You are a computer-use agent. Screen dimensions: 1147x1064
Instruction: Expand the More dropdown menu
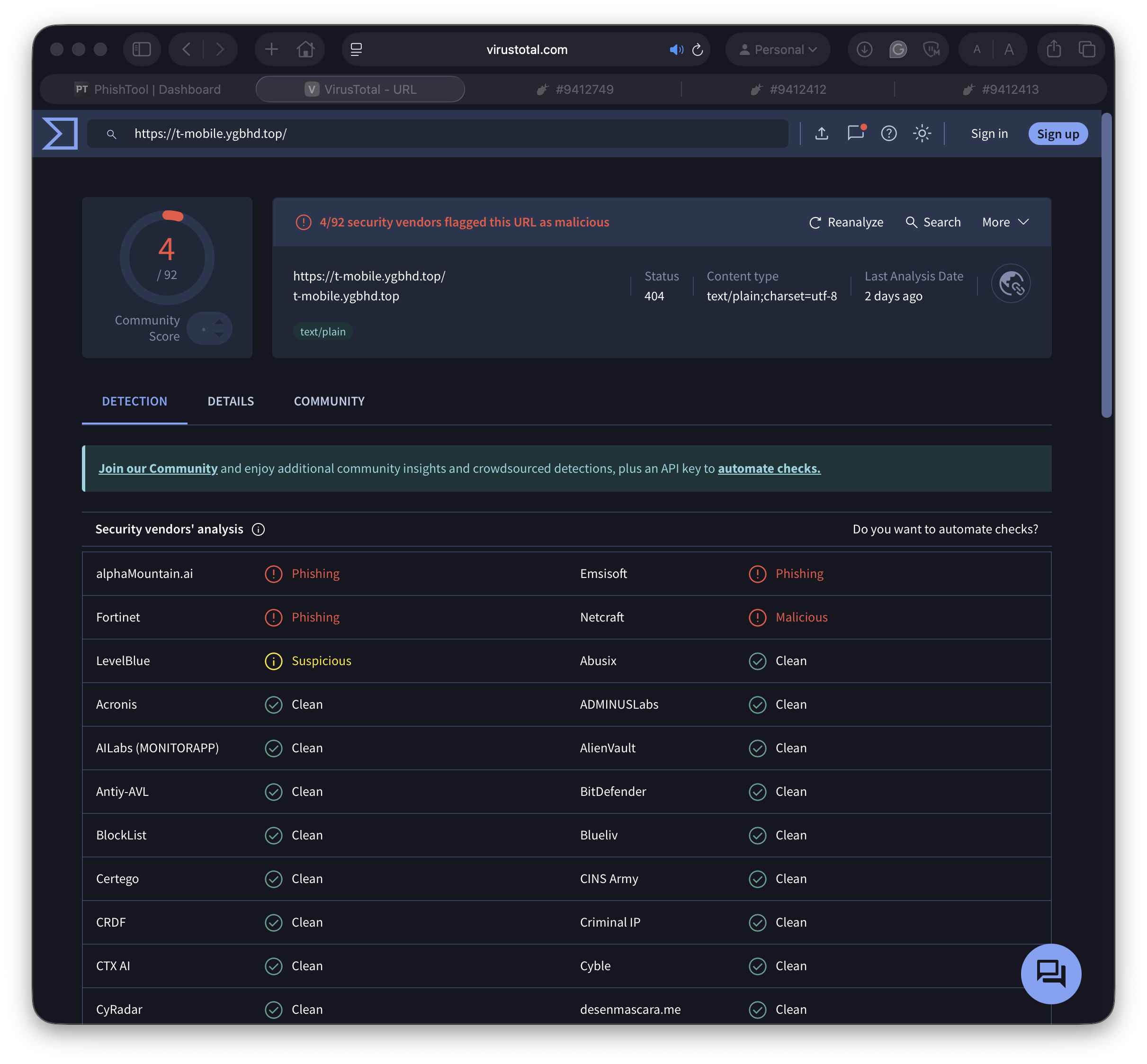click(x=1005, y=222)
